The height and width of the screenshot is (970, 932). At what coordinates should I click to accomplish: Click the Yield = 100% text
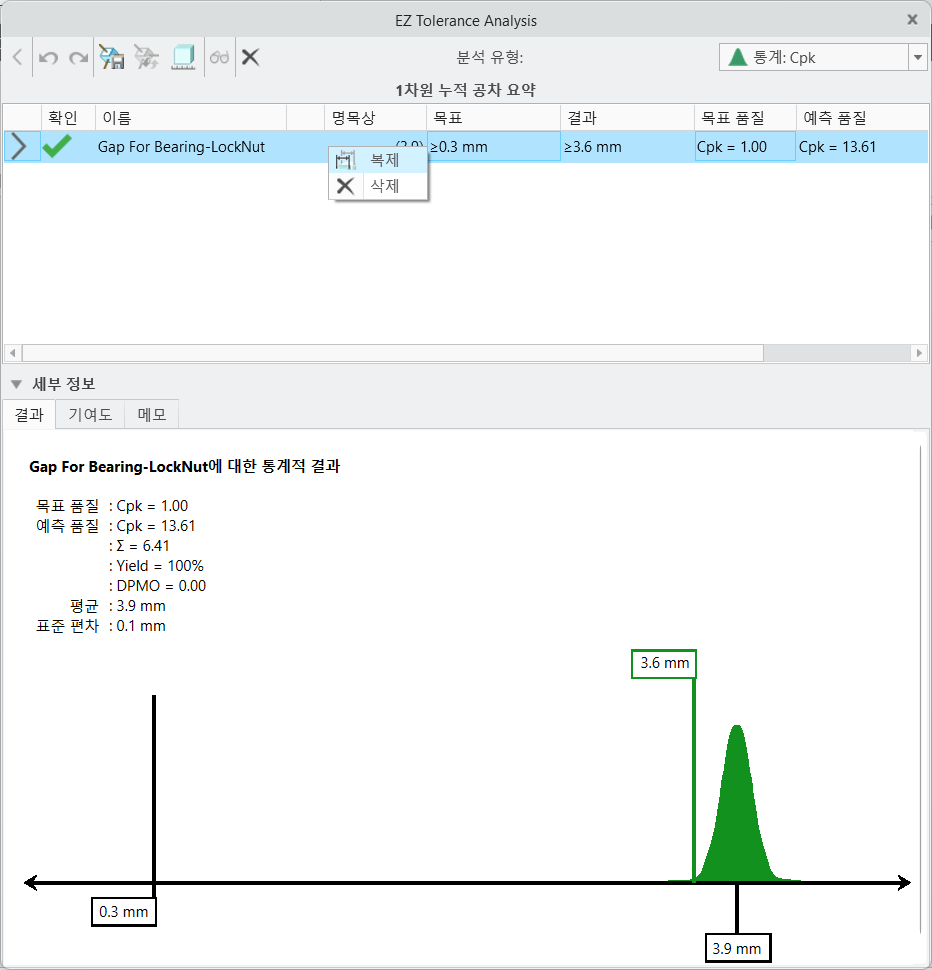tap(160, 565)
